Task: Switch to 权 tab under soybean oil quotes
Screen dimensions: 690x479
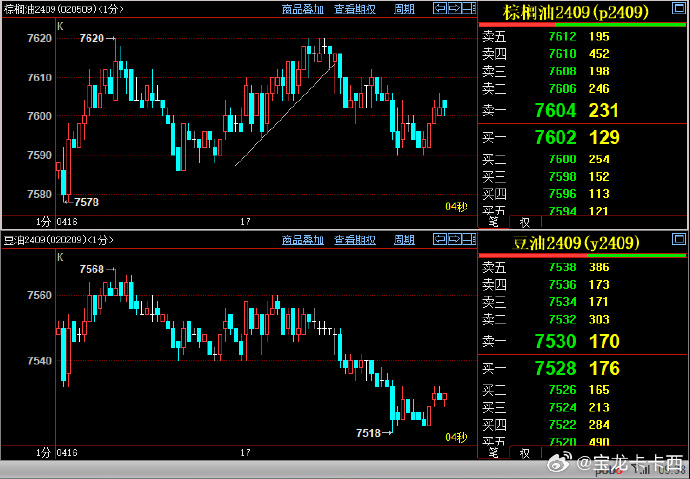Action: point(524,453)
